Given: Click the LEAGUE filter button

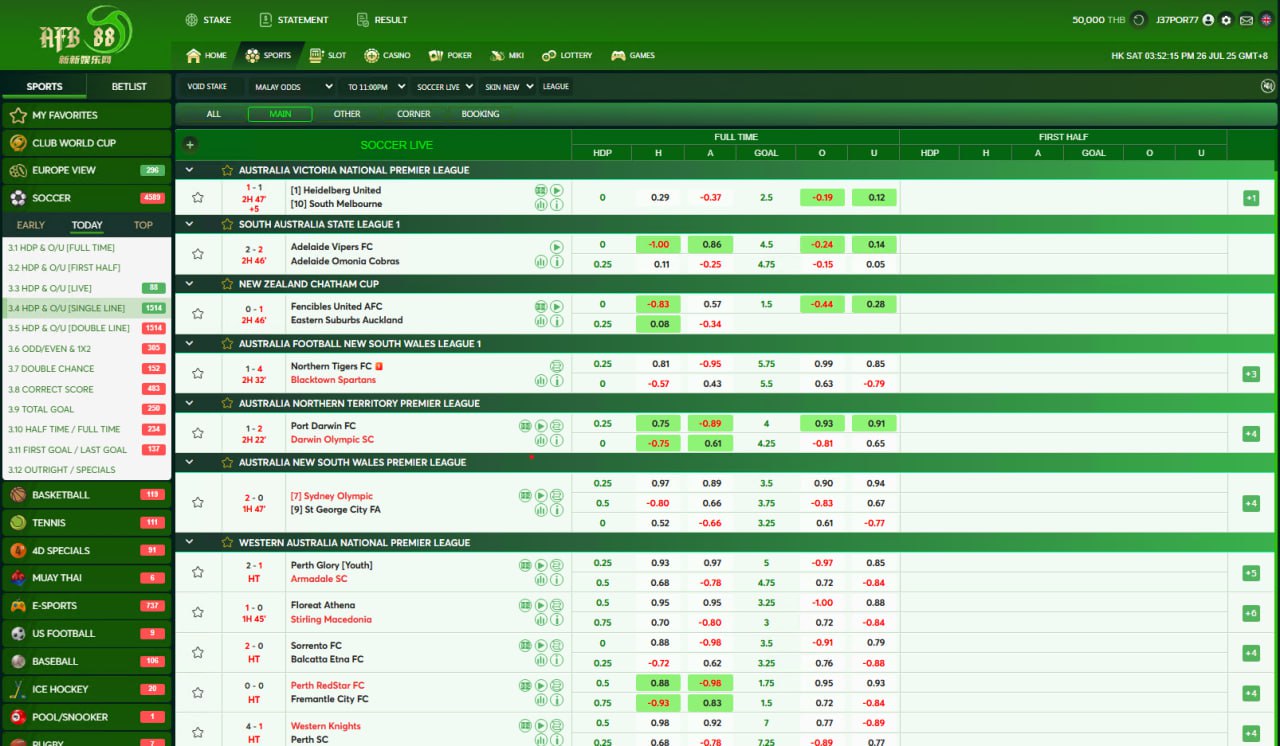Looking at the screenshot, I should click(x=555, y=87).
